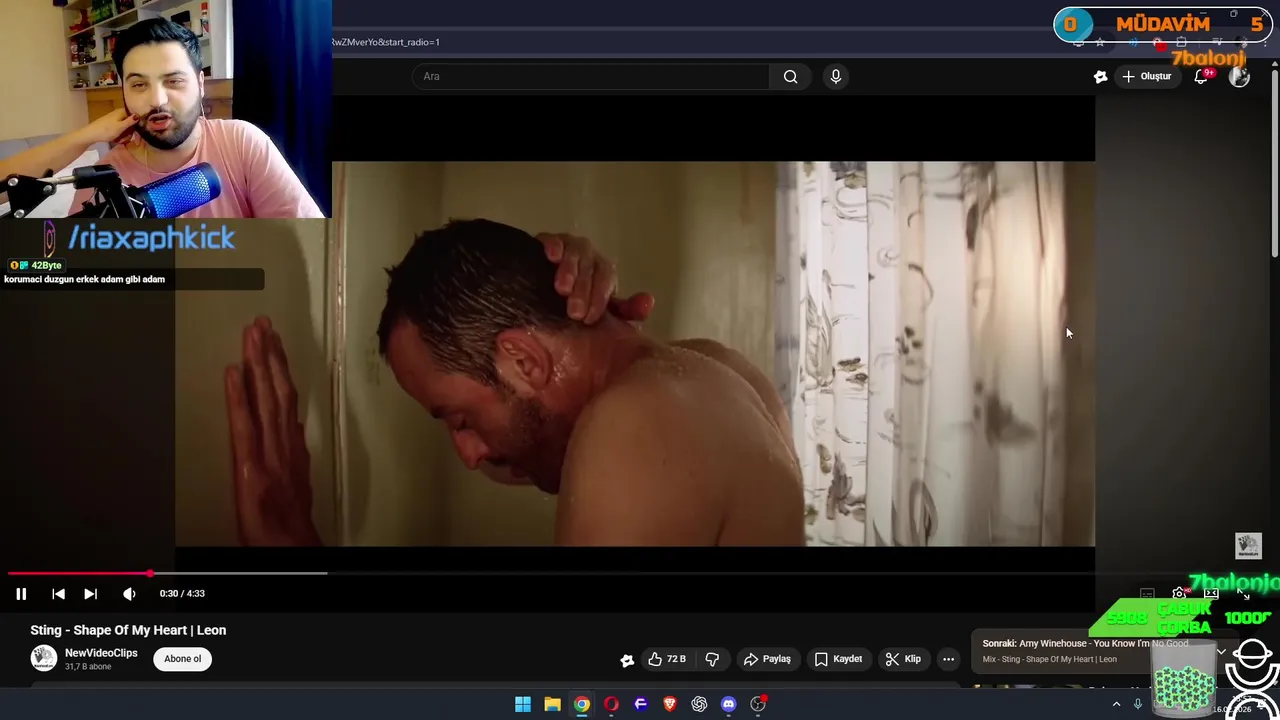Open the Oluştur create menu

[1146, 77]
